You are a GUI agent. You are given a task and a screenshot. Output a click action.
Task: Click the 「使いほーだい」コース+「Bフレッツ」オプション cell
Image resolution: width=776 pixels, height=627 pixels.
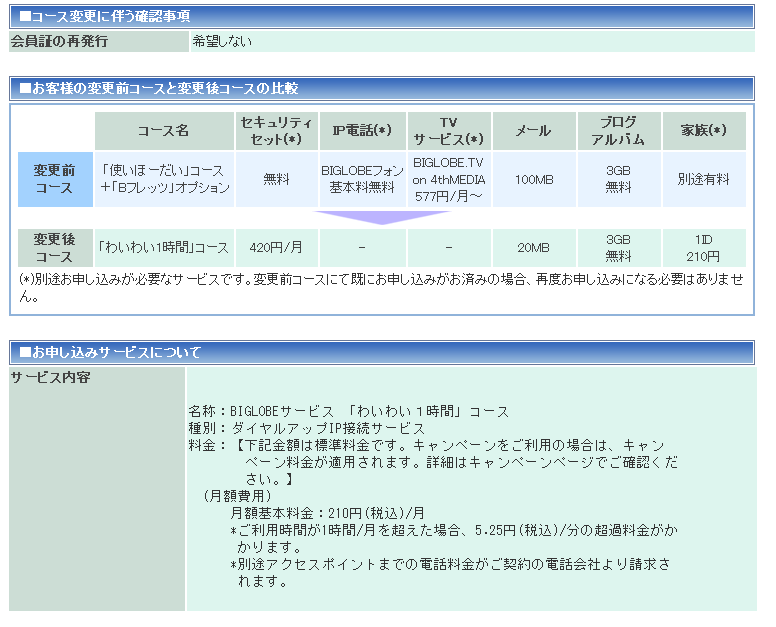point(164,179)
